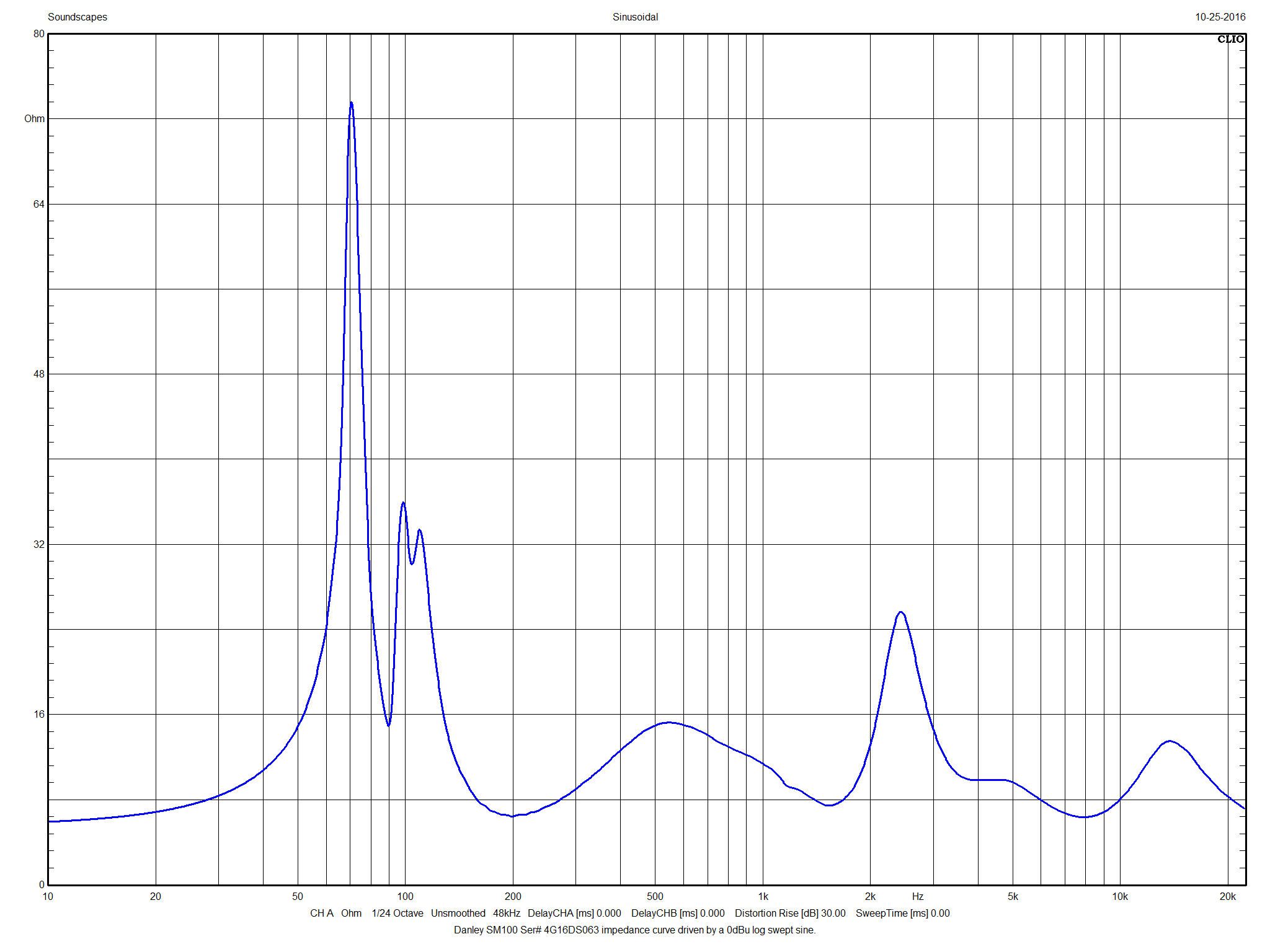
Task: Click the Soundscapes title text
Action: click(x=78, y=17)
